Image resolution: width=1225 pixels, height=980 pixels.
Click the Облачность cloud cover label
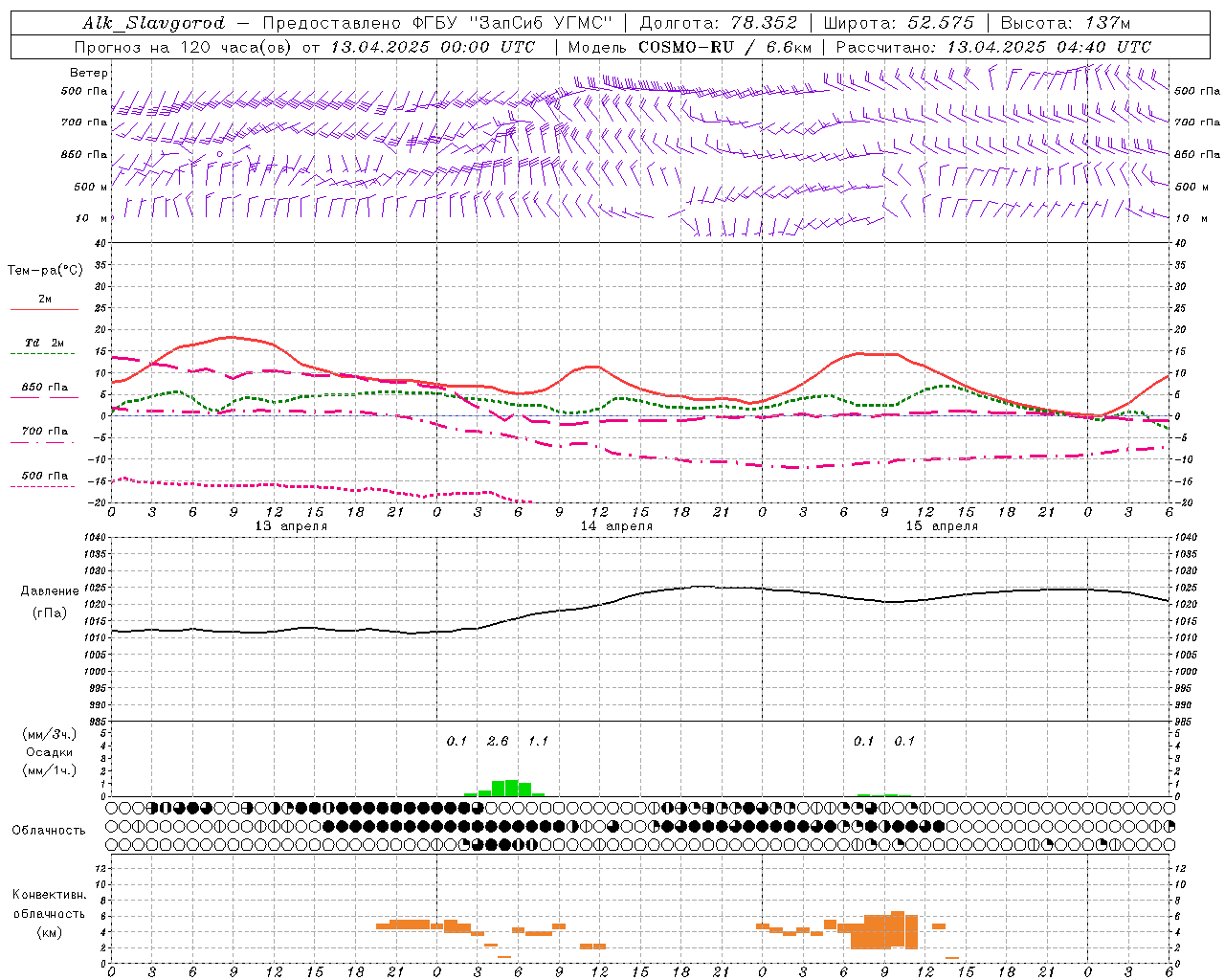pos(49,831)
